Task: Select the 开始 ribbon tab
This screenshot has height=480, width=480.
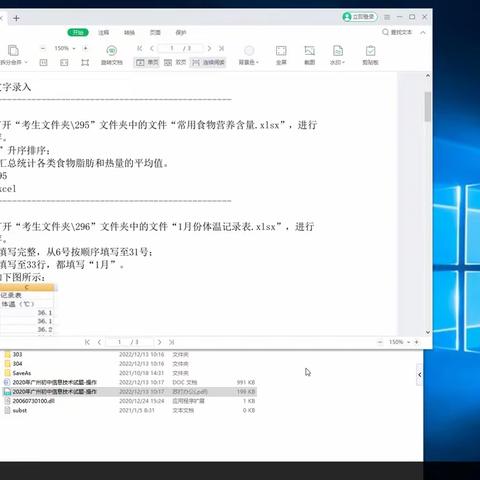Action: pos(78,32)
